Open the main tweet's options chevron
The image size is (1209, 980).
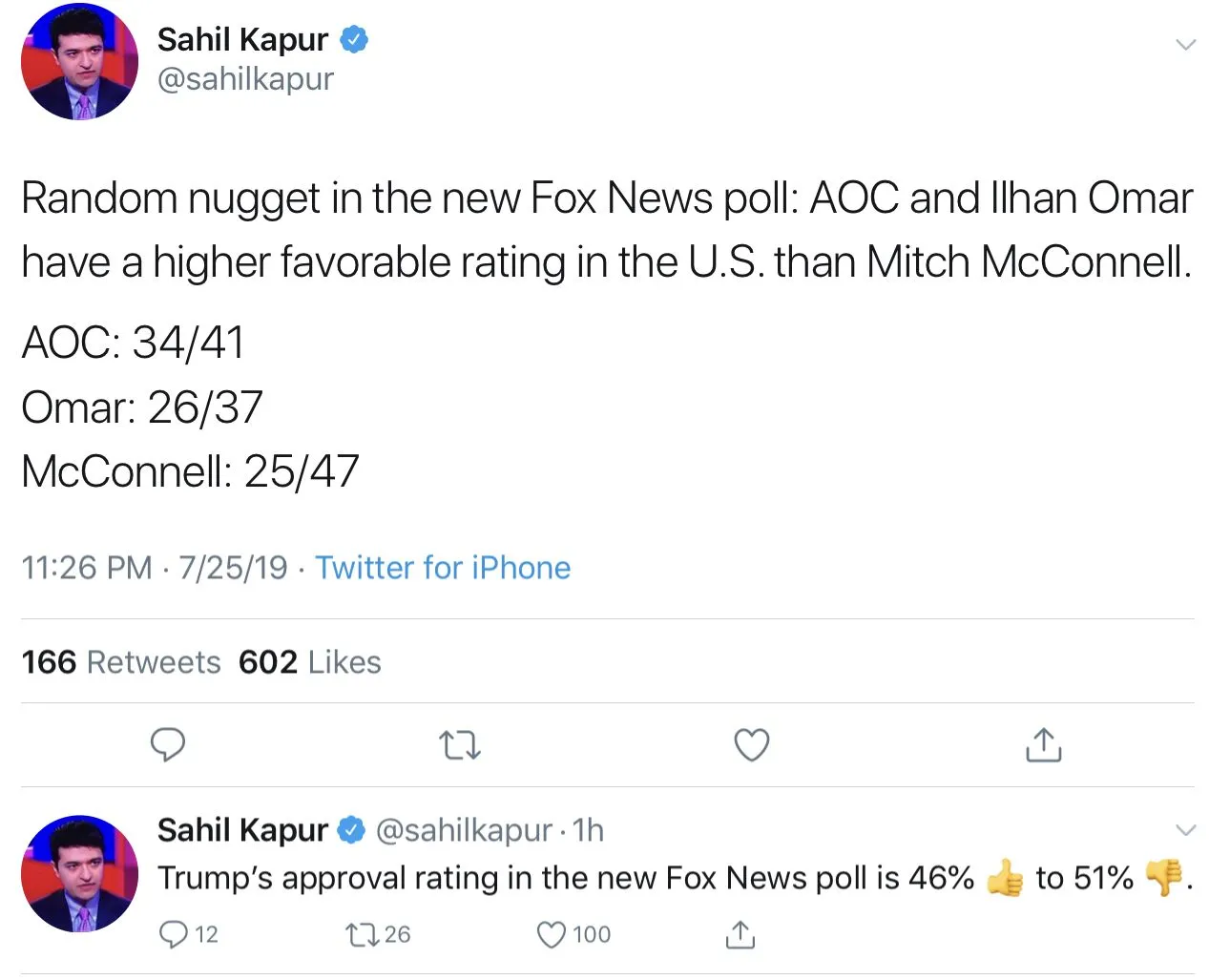point(1185,45)
